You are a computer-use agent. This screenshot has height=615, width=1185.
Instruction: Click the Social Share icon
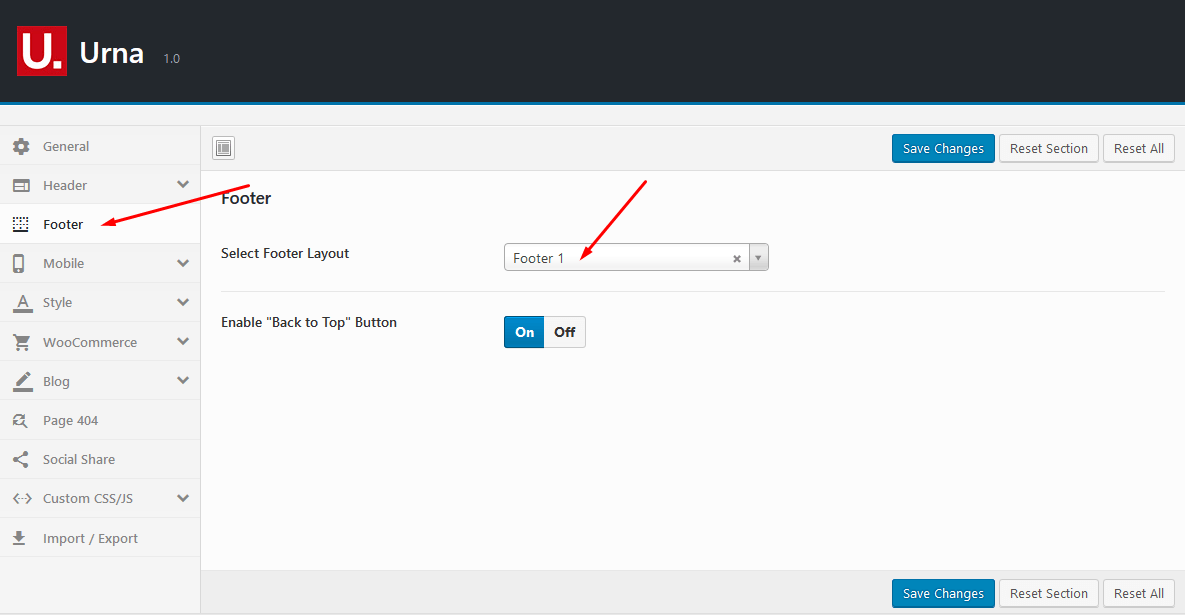click(20, 459)
